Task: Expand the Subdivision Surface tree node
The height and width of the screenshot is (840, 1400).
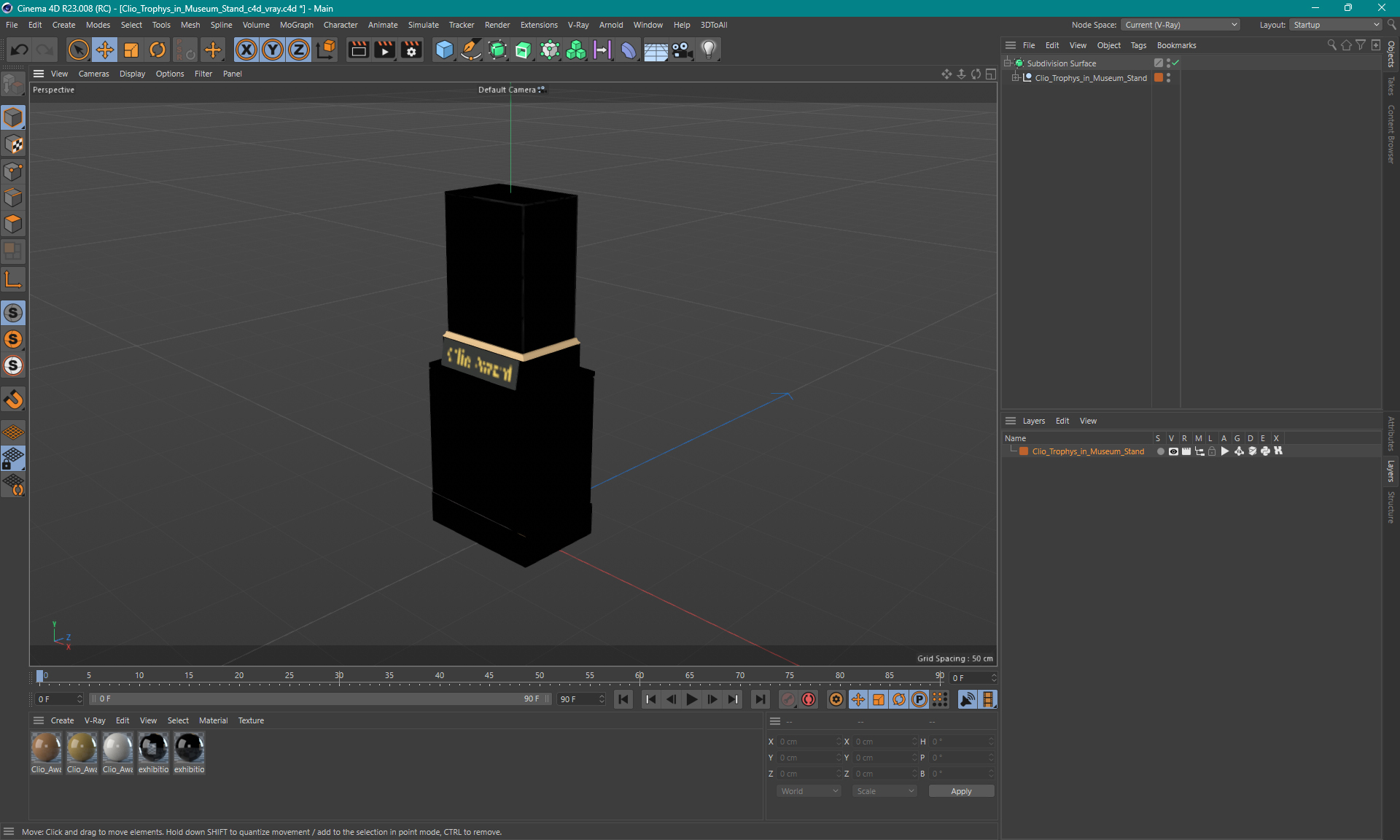Action: (1008, 63)
